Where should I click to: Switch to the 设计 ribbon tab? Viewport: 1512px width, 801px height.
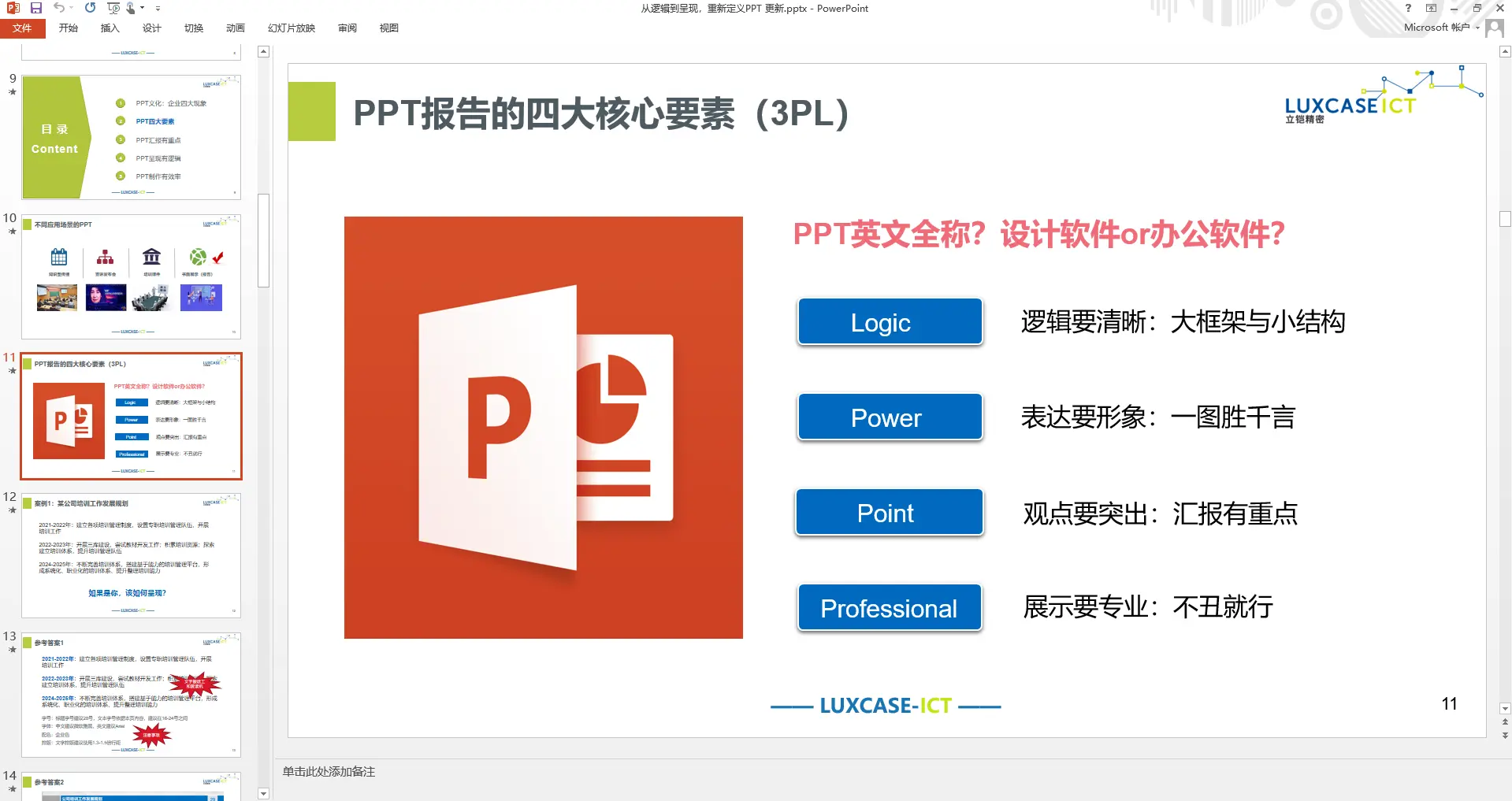152,28
